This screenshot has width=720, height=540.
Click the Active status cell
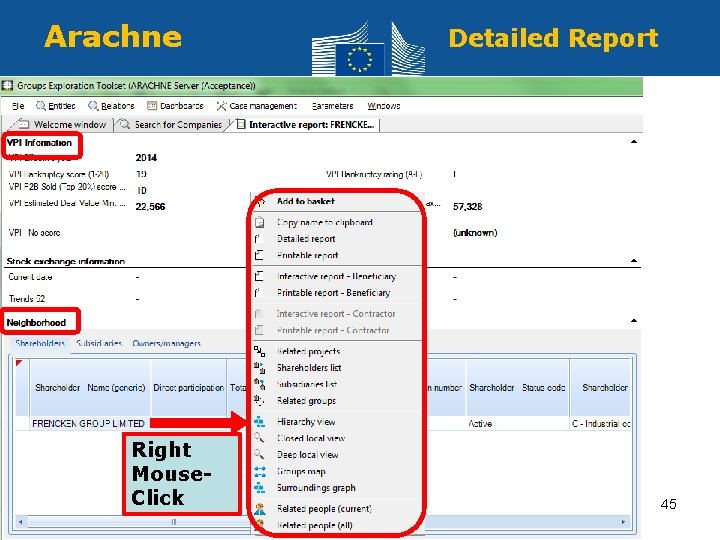480,423
